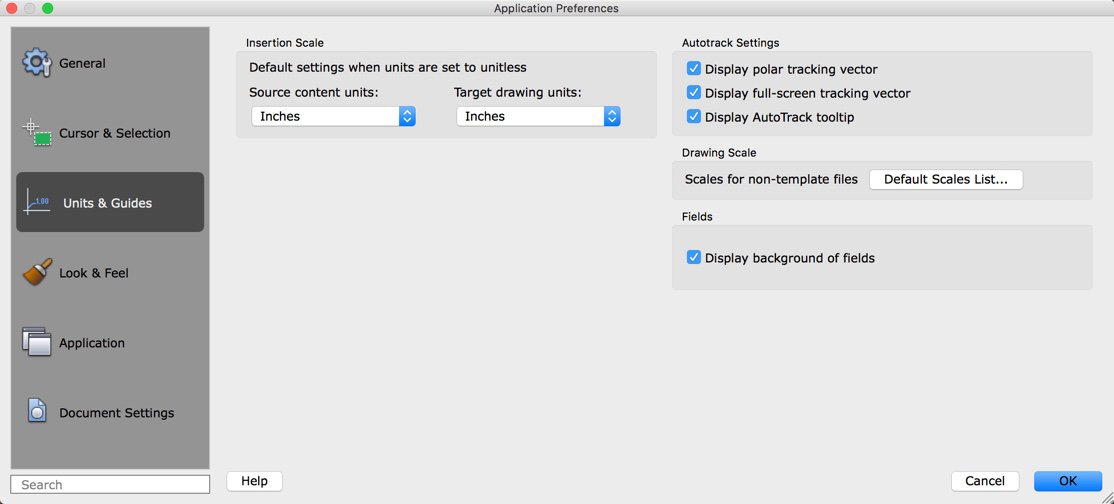Disable Display polar tracking vector
The height and width of the screenshot is (504, 1114).
click(x=693, y=69)
